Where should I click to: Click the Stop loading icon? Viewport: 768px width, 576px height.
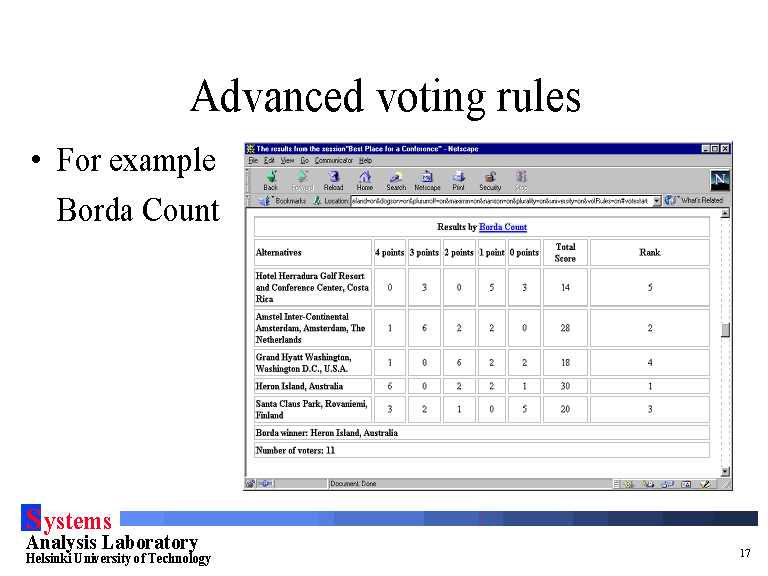(x=521, y=179)
